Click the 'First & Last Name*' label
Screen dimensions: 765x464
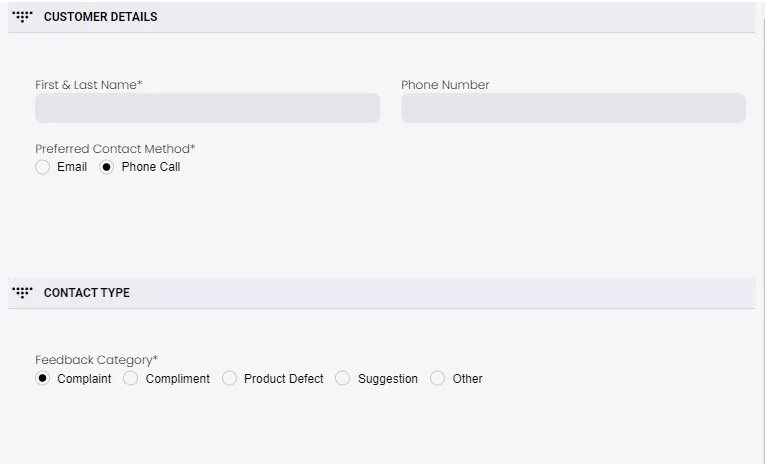pos(89,85)
